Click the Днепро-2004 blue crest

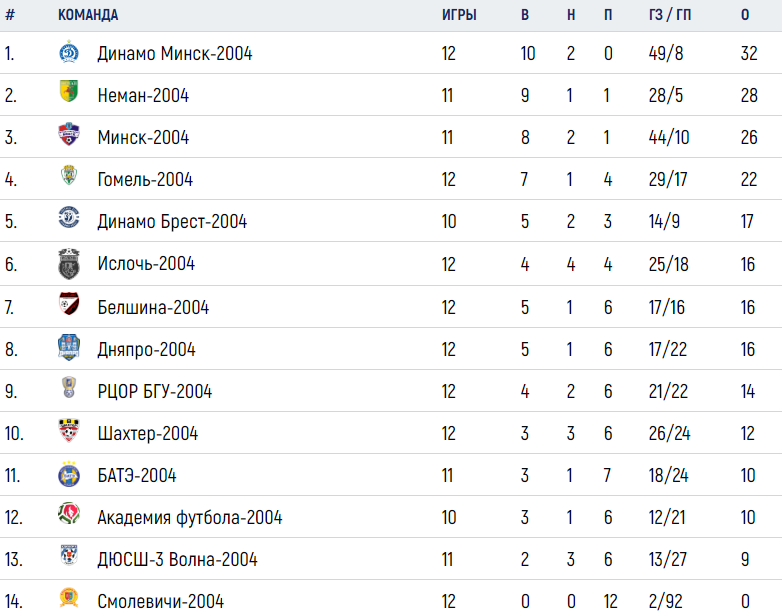tap(69, 347)
